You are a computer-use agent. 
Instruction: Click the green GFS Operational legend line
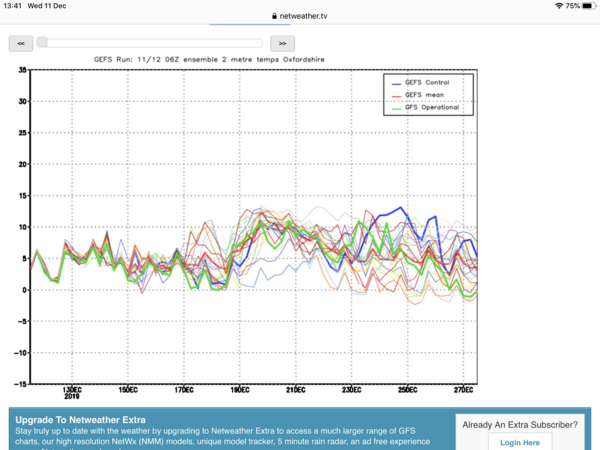click(x=397, y=107)
